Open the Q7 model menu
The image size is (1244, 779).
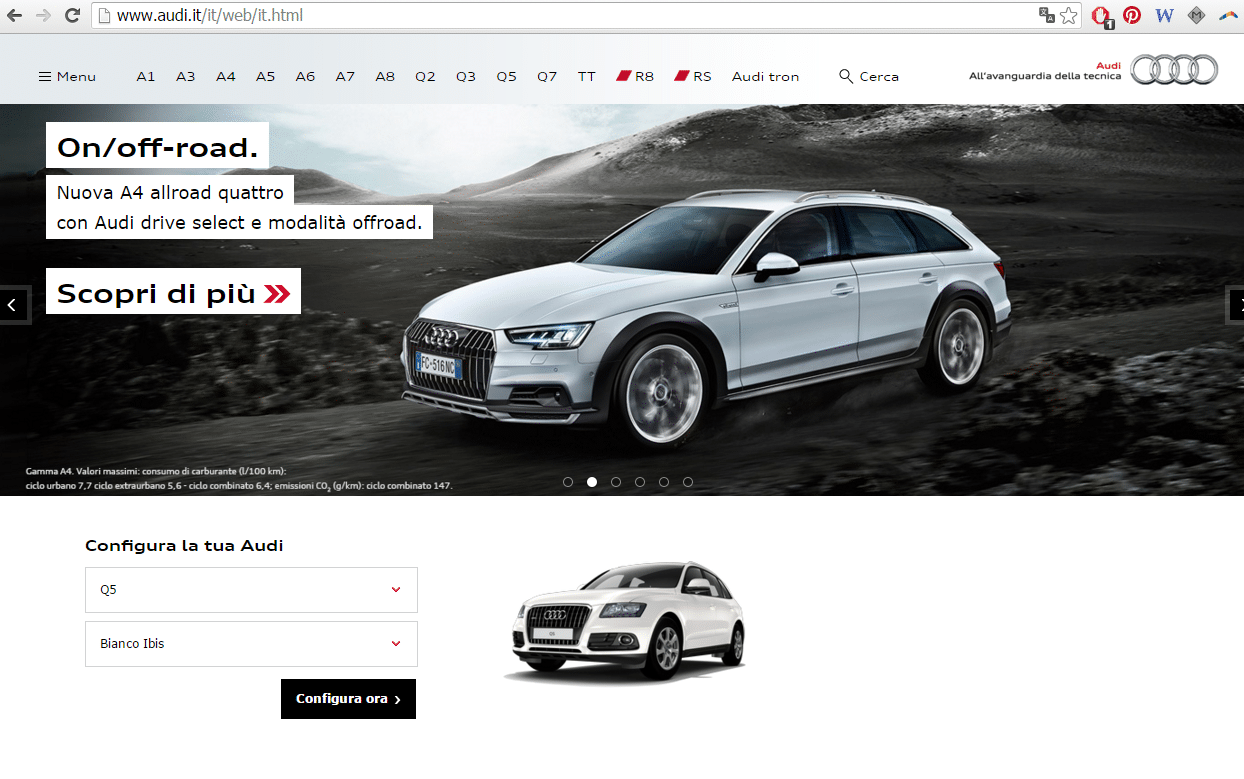click(547, 76)
